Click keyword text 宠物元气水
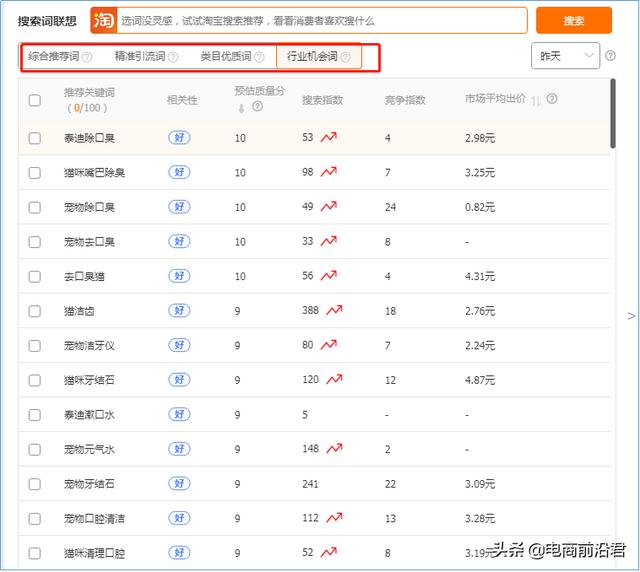Viewport: 640px width, 572px height. [x=89, y=450]
